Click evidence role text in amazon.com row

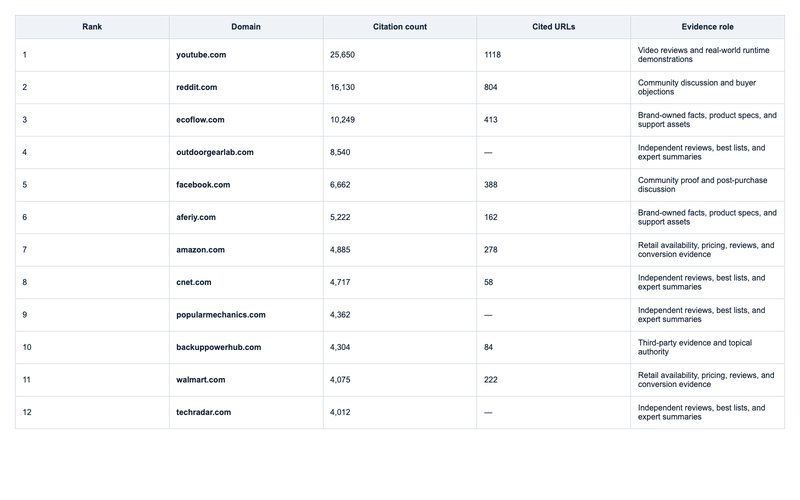pos(706,250)
